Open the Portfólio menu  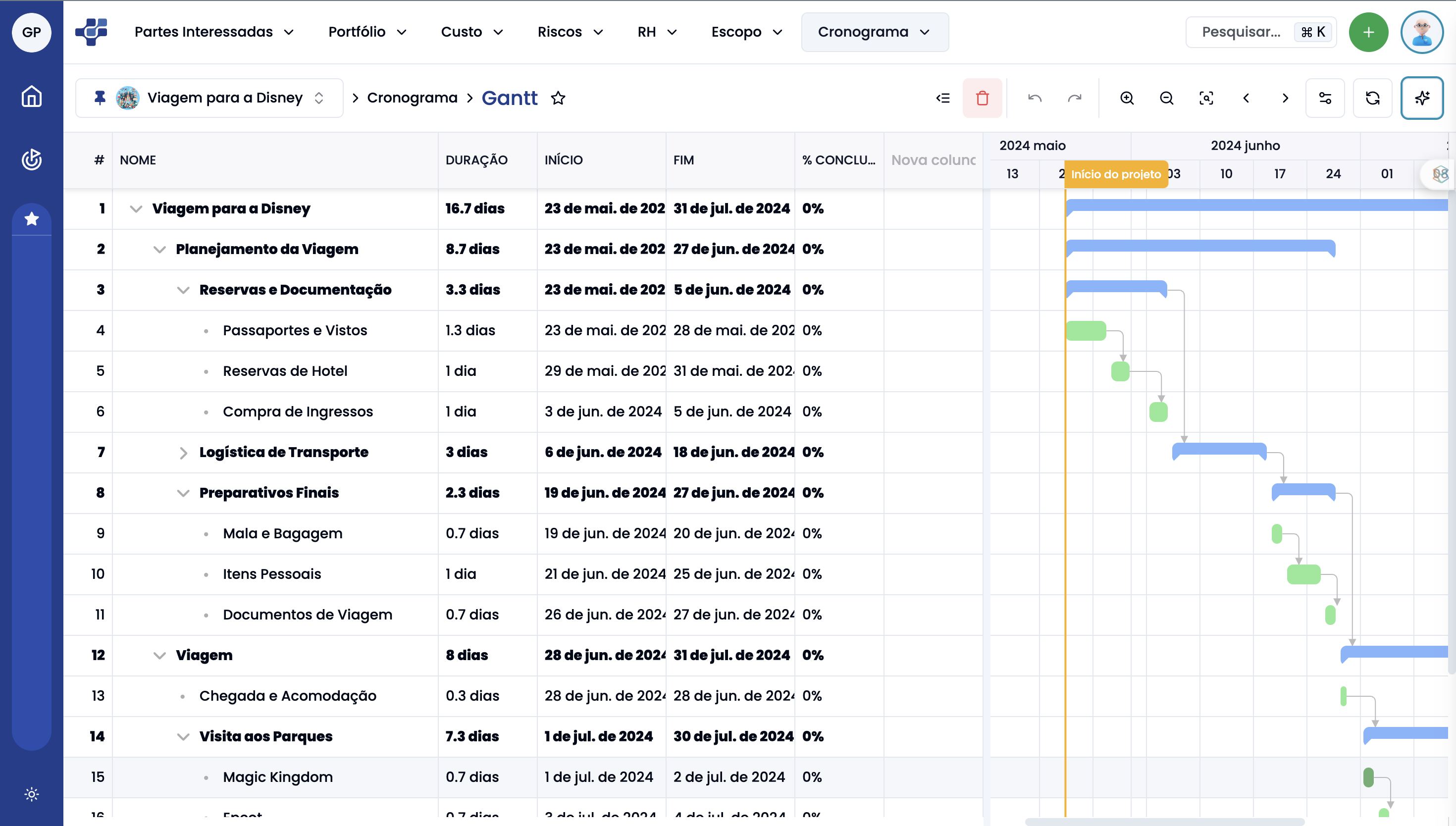pos(367,32)
